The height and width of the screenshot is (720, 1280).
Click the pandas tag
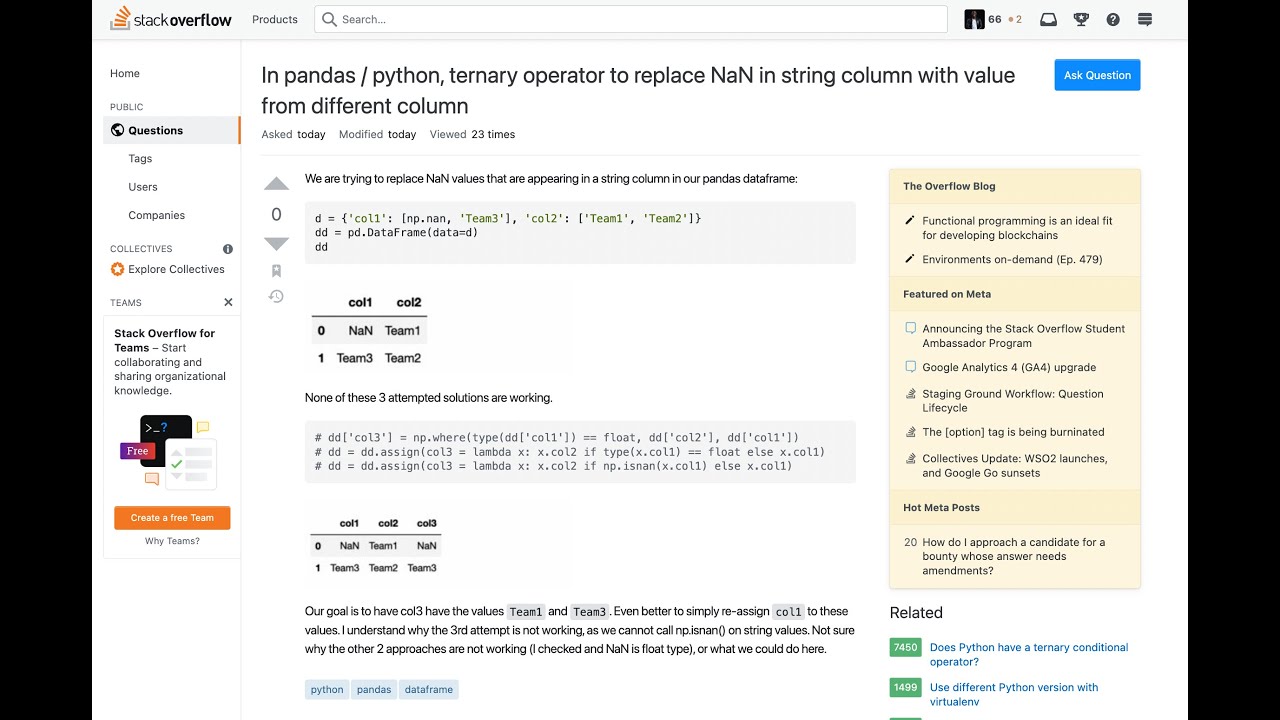click(x=374, y=689)
